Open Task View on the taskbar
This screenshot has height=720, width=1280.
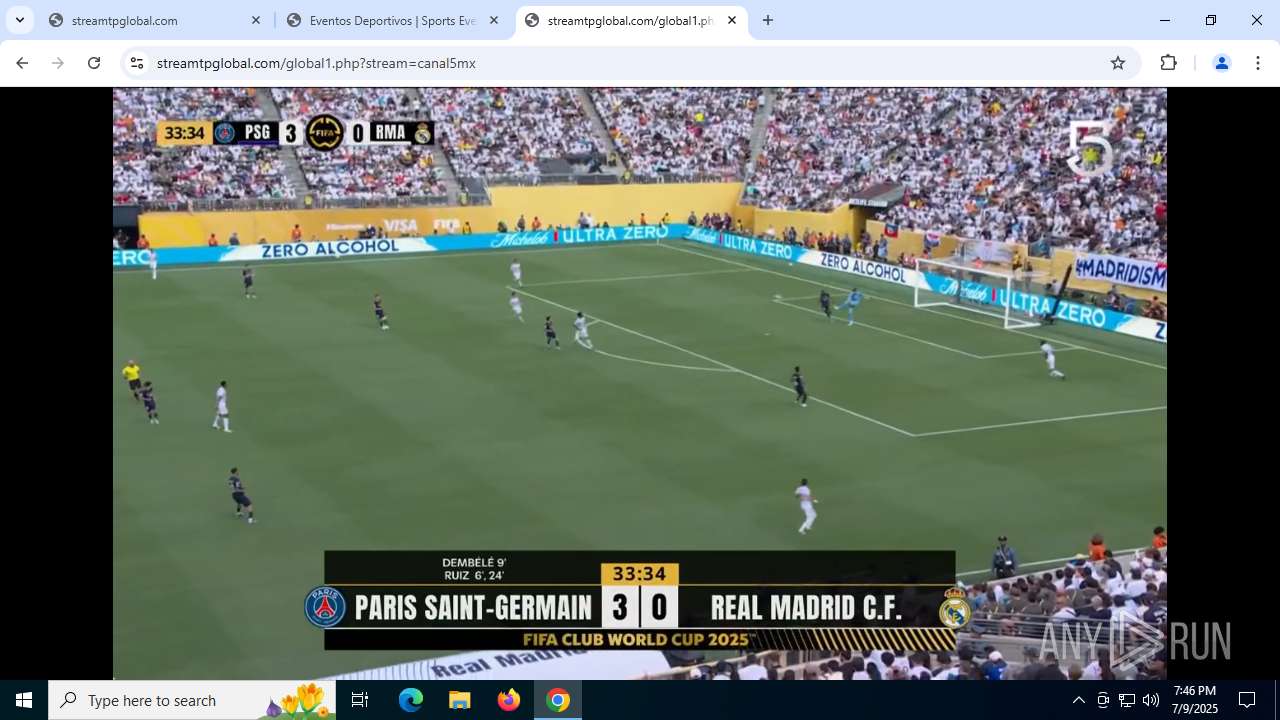coord(360,700)
